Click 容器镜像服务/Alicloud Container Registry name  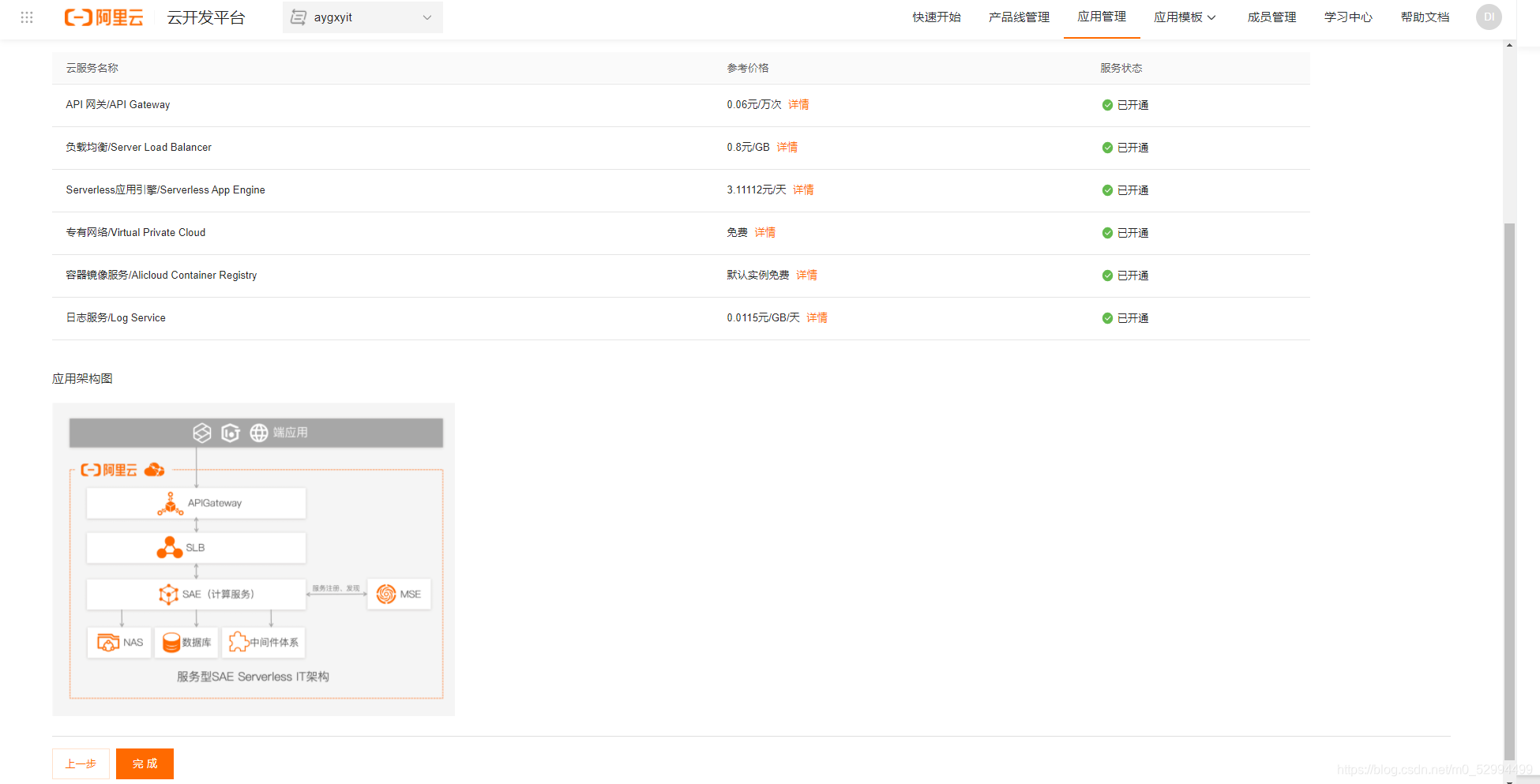point(161,275)
